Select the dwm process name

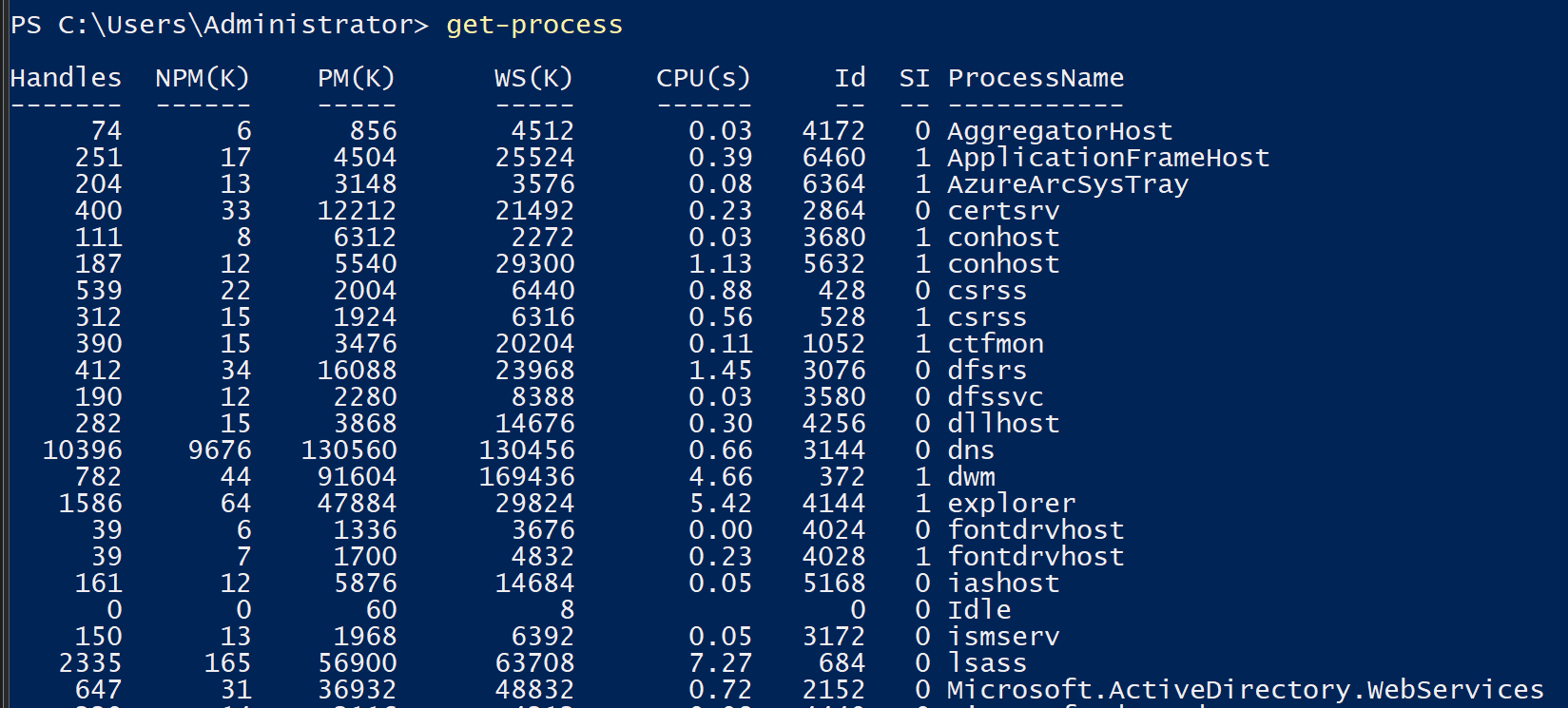[x=971, y=477]
